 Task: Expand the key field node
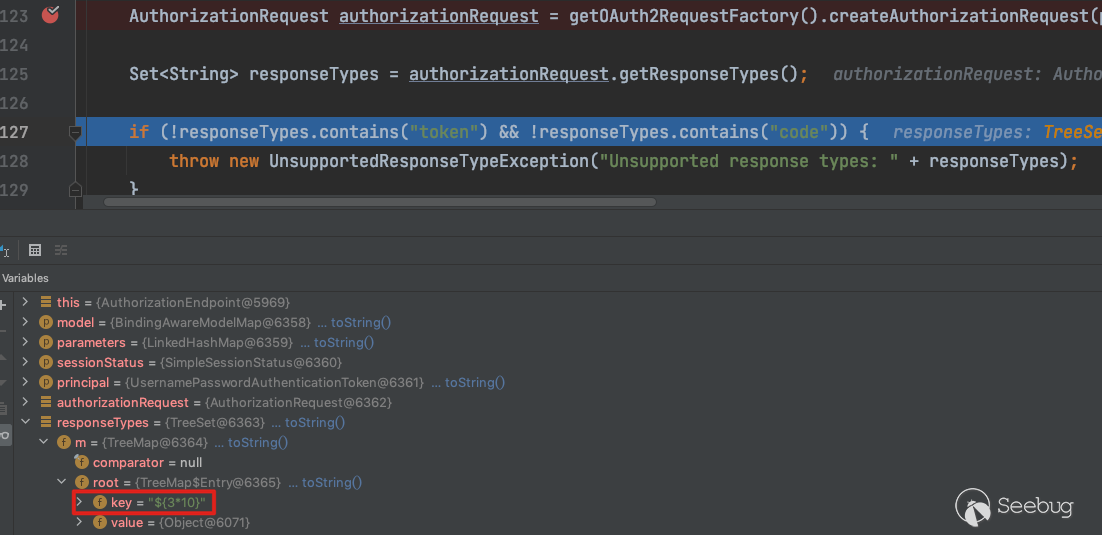80,502
